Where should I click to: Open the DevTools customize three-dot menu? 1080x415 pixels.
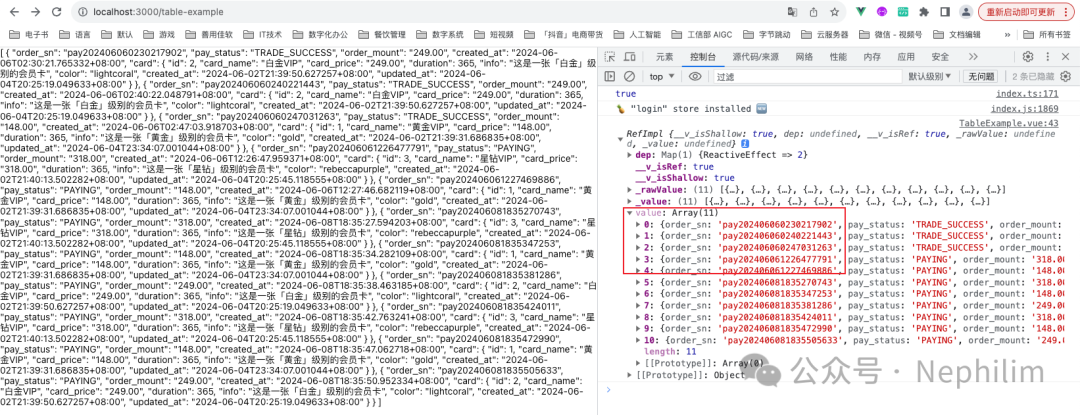click(1047, 56)
